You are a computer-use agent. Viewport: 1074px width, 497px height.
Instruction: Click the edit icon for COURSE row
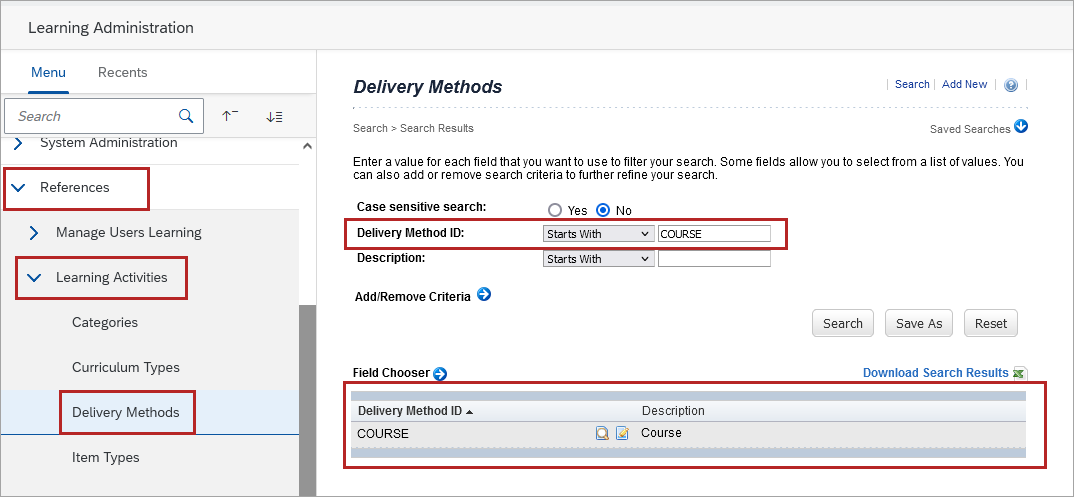pos(622,433)
